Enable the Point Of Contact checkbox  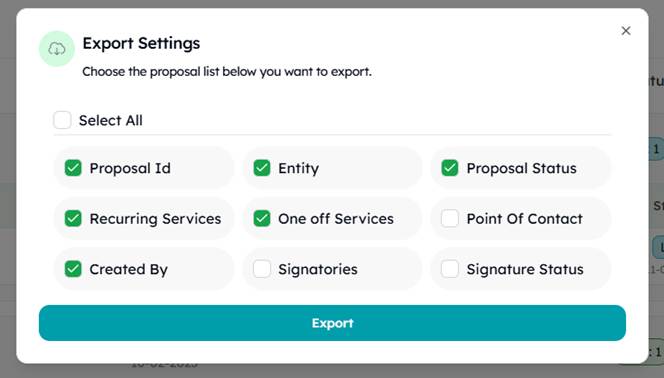(450, 218)
